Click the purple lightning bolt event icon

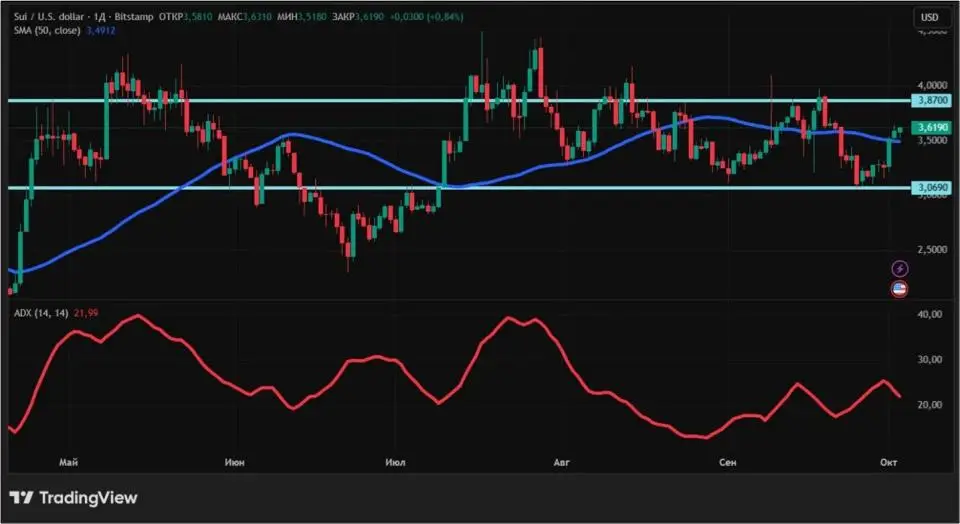click(899, 269)
